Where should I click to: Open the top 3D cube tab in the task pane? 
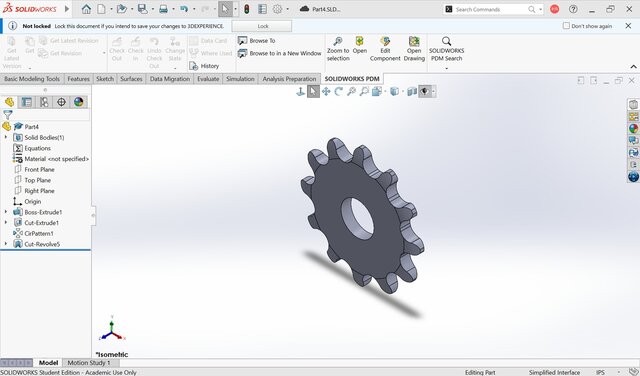(633, 105)
